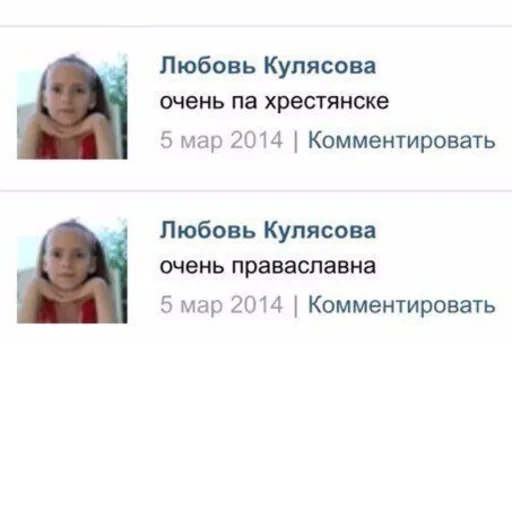Click the surname 'Кулясова' in the top comment
Viewport: 512px width, 512px height.
[x=320, y=66]
